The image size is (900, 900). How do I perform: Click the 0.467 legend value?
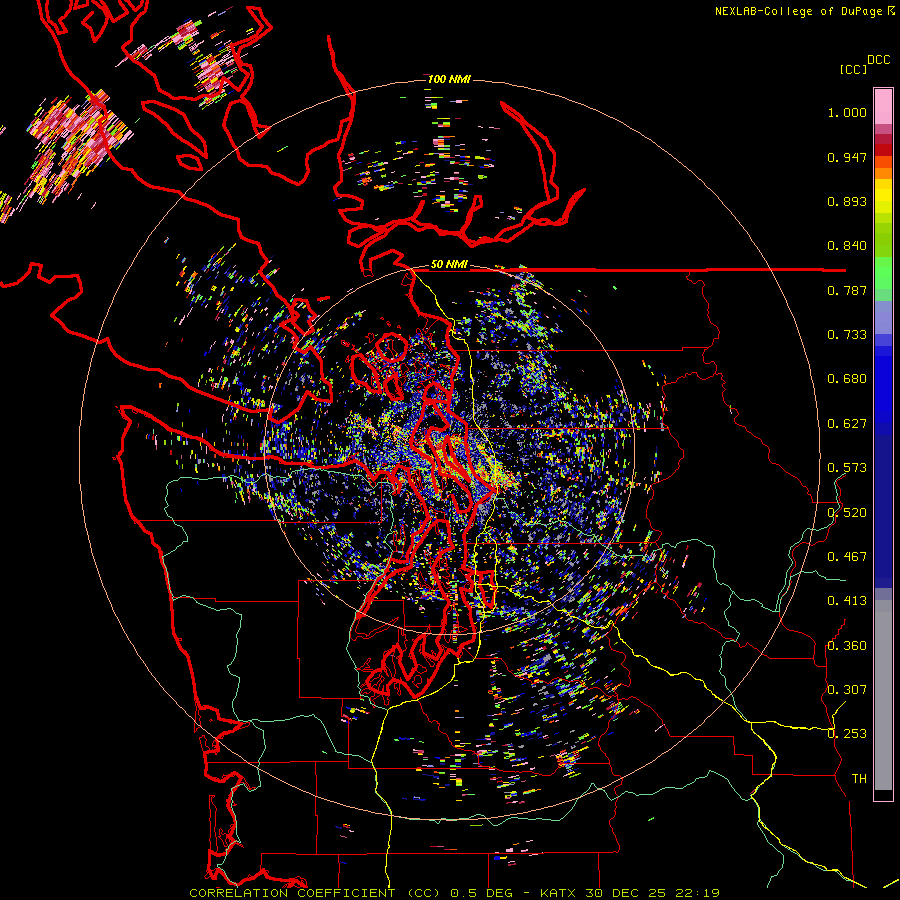847,557
